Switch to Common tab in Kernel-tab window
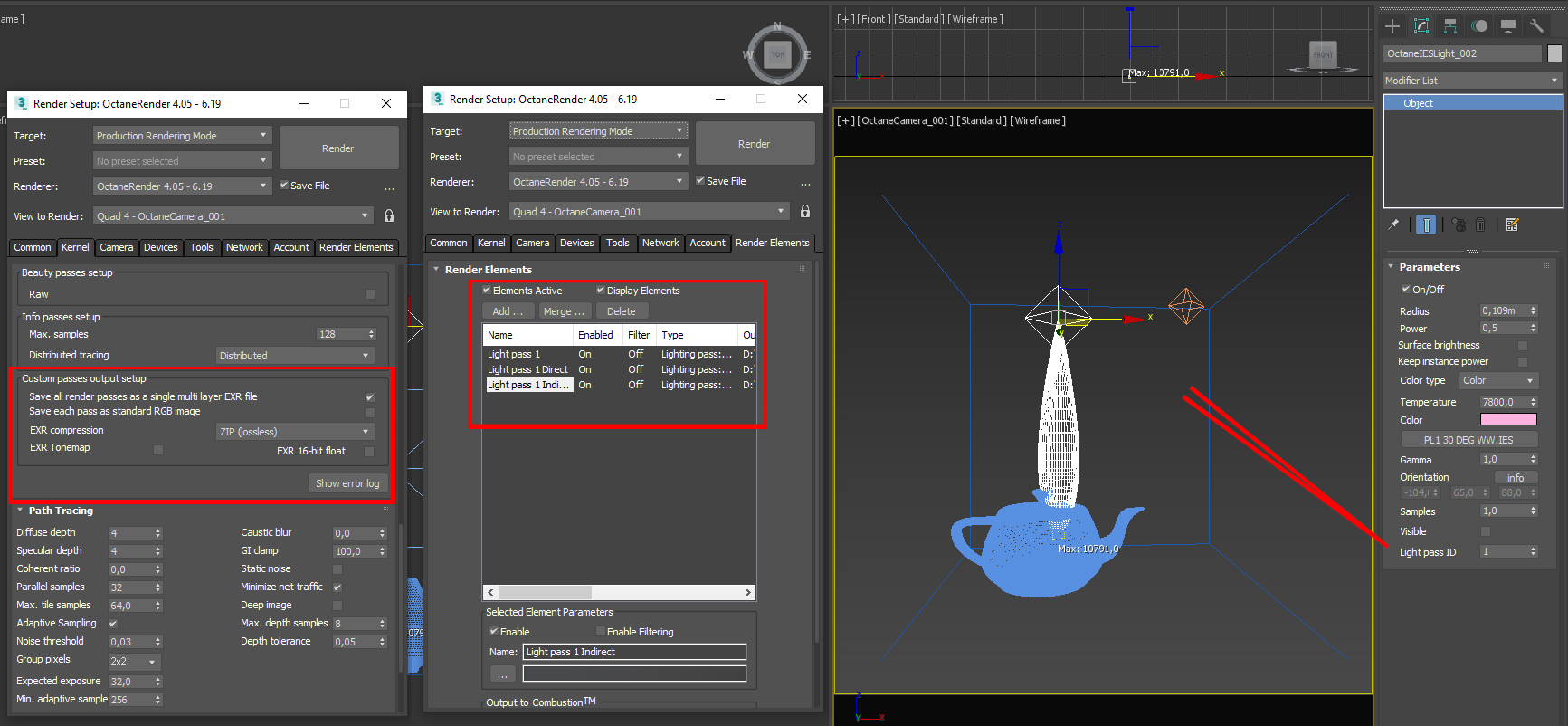Screen dimensions: 1568x726 tap(33, 247)
